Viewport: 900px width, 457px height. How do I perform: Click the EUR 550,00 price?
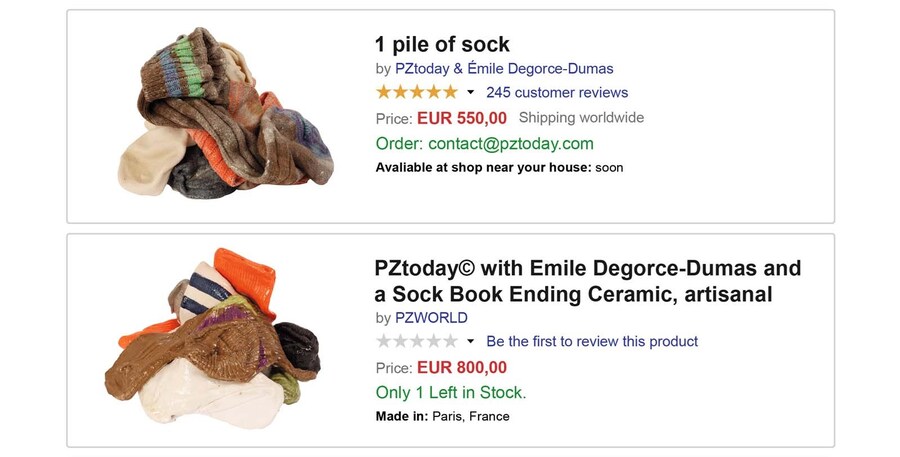[x=462, y=118]
